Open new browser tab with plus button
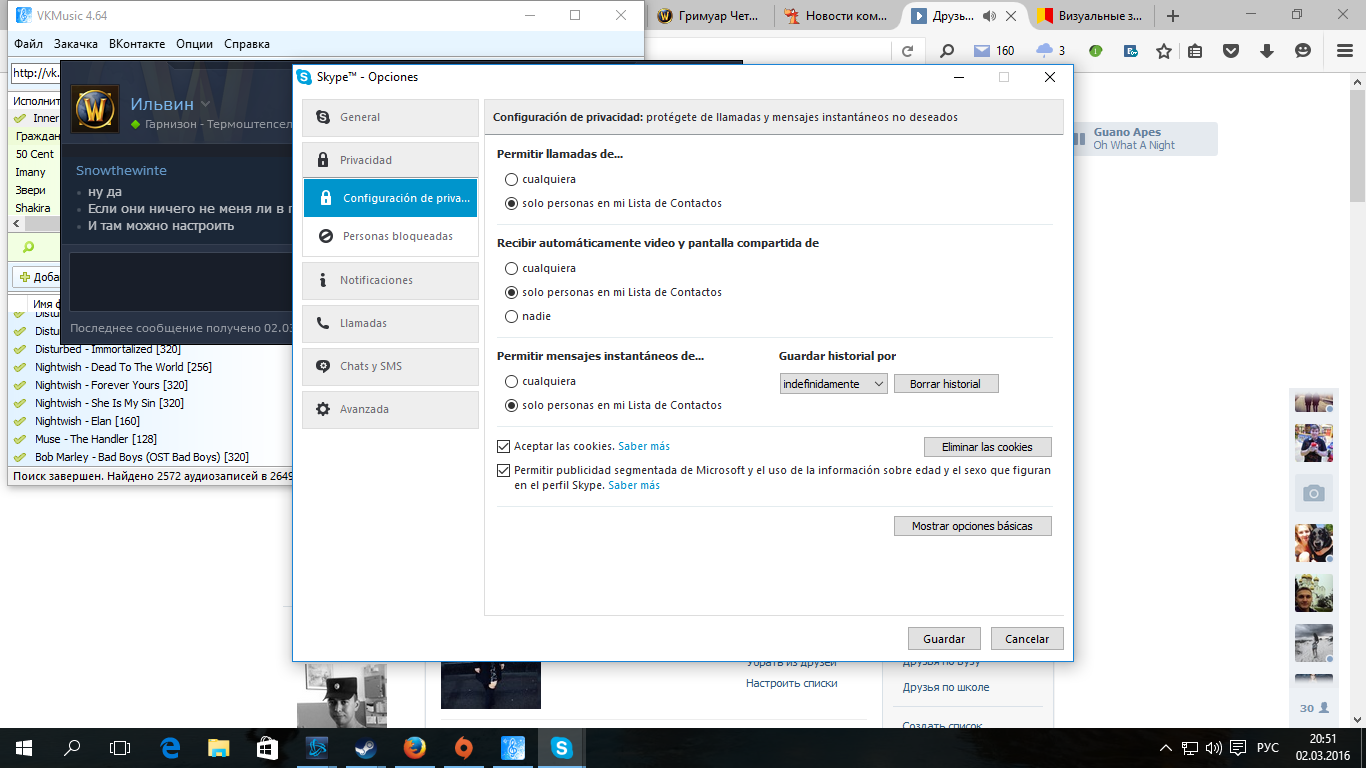Screen dimensions: 1366x768 (x=1173, y=16)
